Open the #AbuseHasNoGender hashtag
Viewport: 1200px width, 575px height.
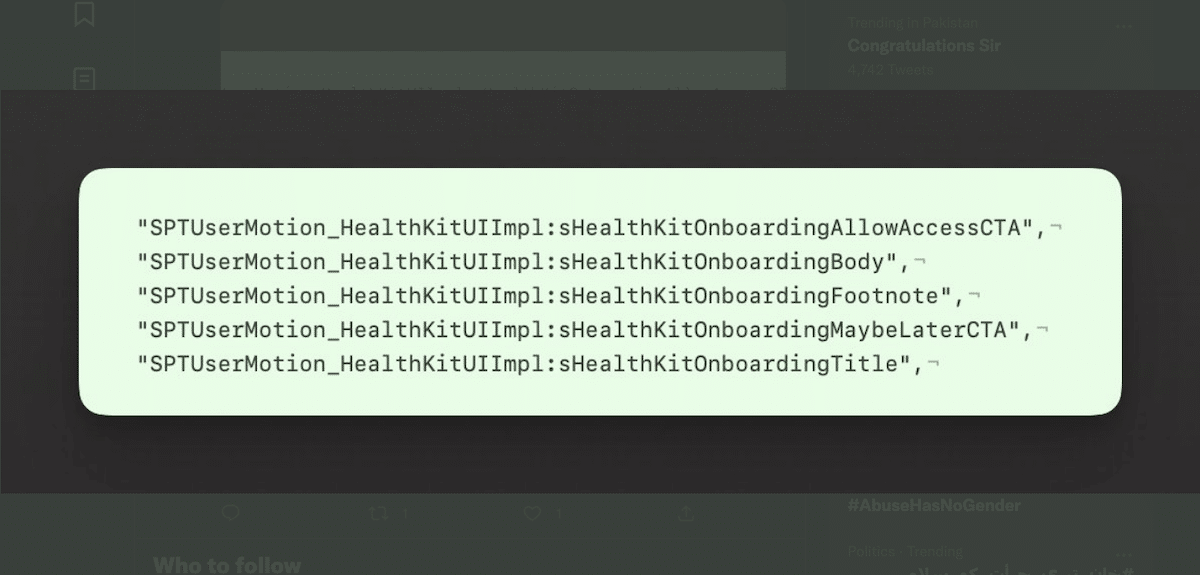point(933,506)
